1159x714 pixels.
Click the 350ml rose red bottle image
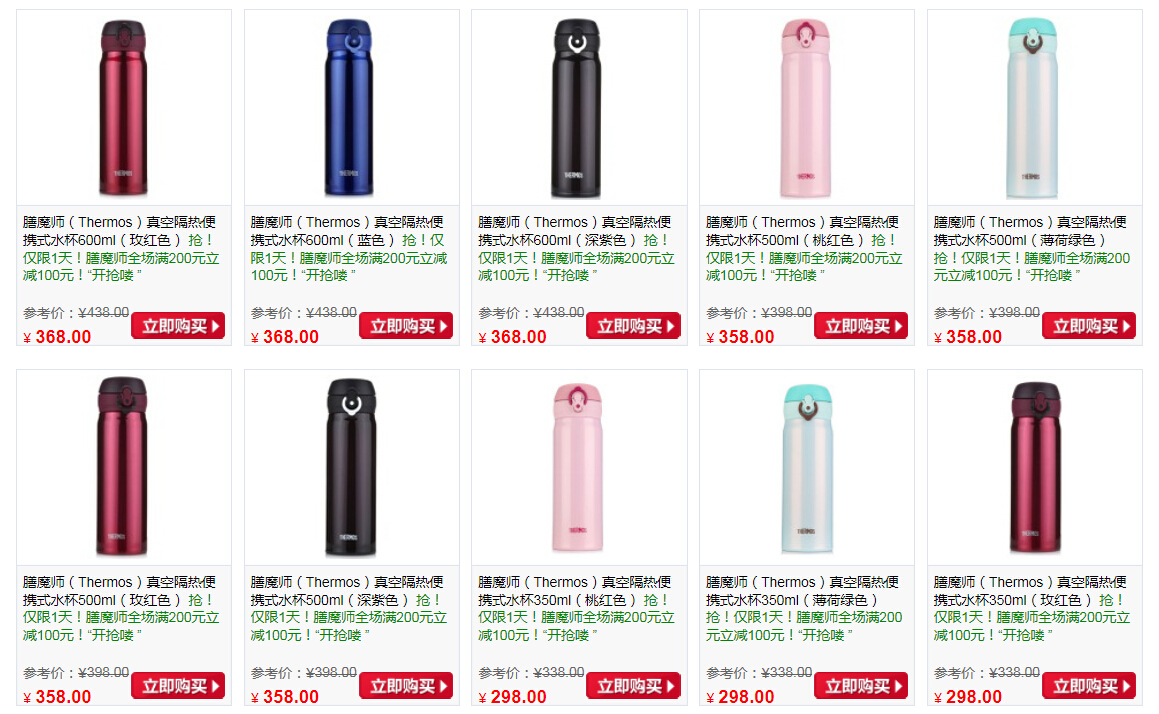[x=1034, y=468]
